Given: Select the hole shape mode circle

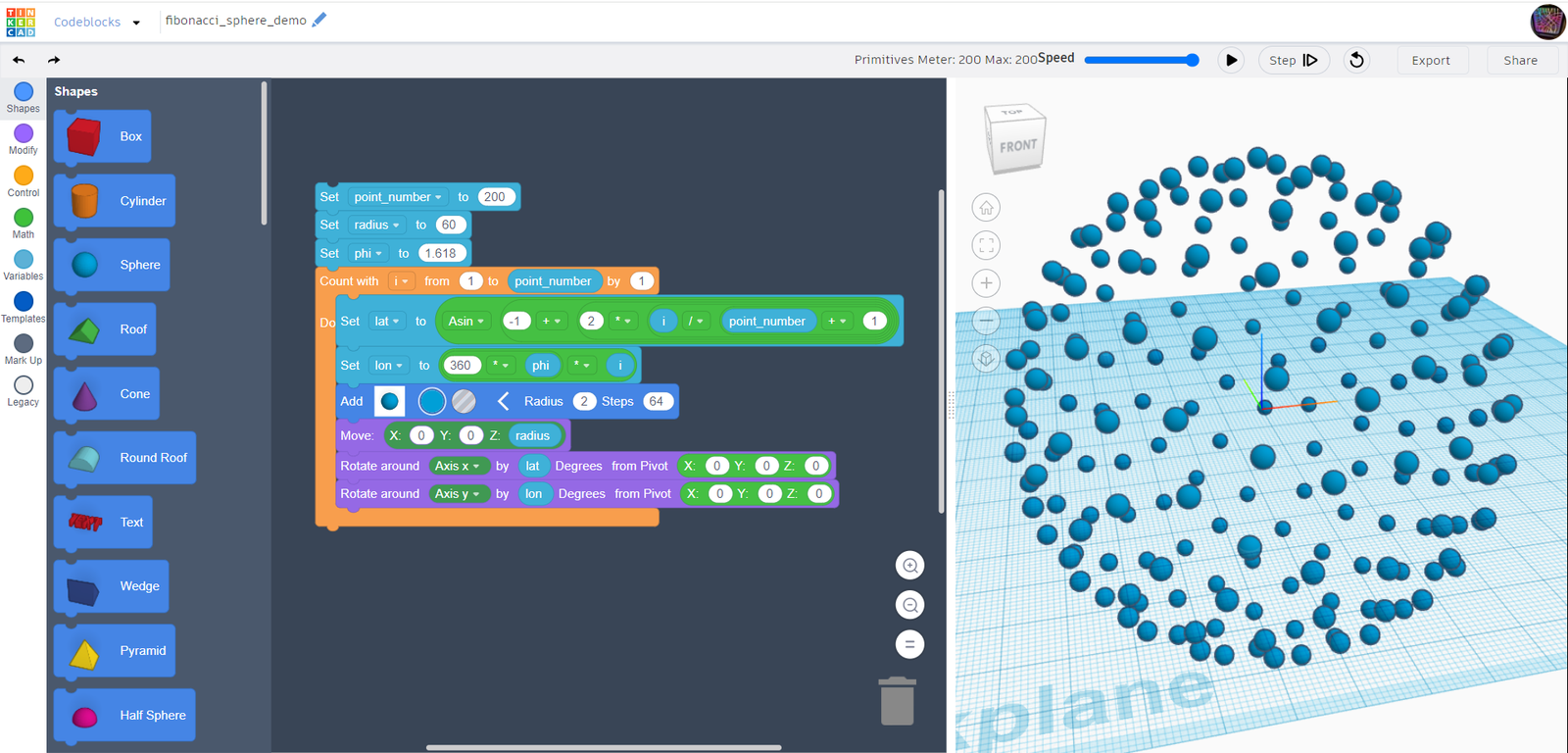Looking at the screenshot, I should click(465, 401).
